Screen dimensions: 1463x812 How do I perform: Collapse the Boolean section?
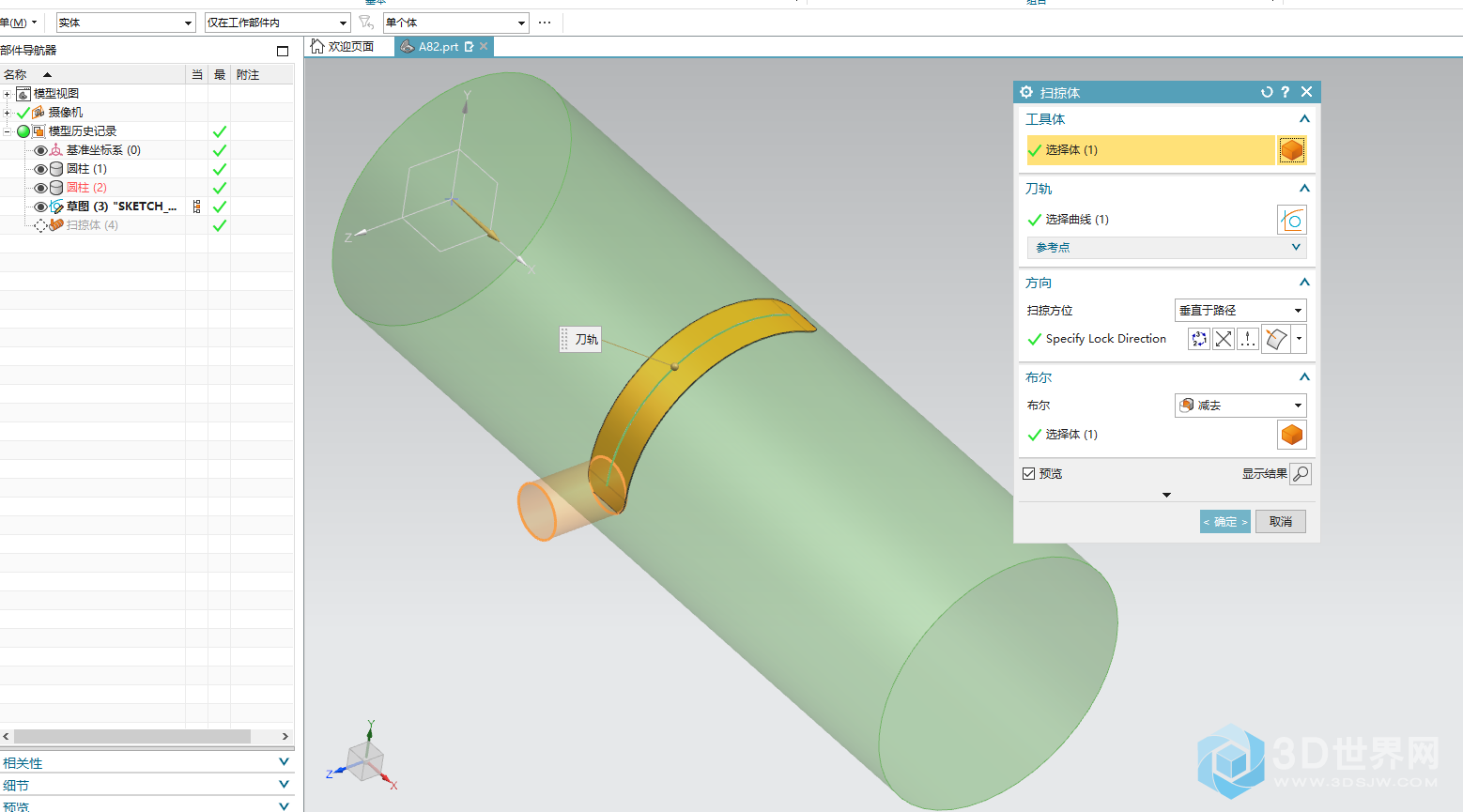coord(1304,377)
